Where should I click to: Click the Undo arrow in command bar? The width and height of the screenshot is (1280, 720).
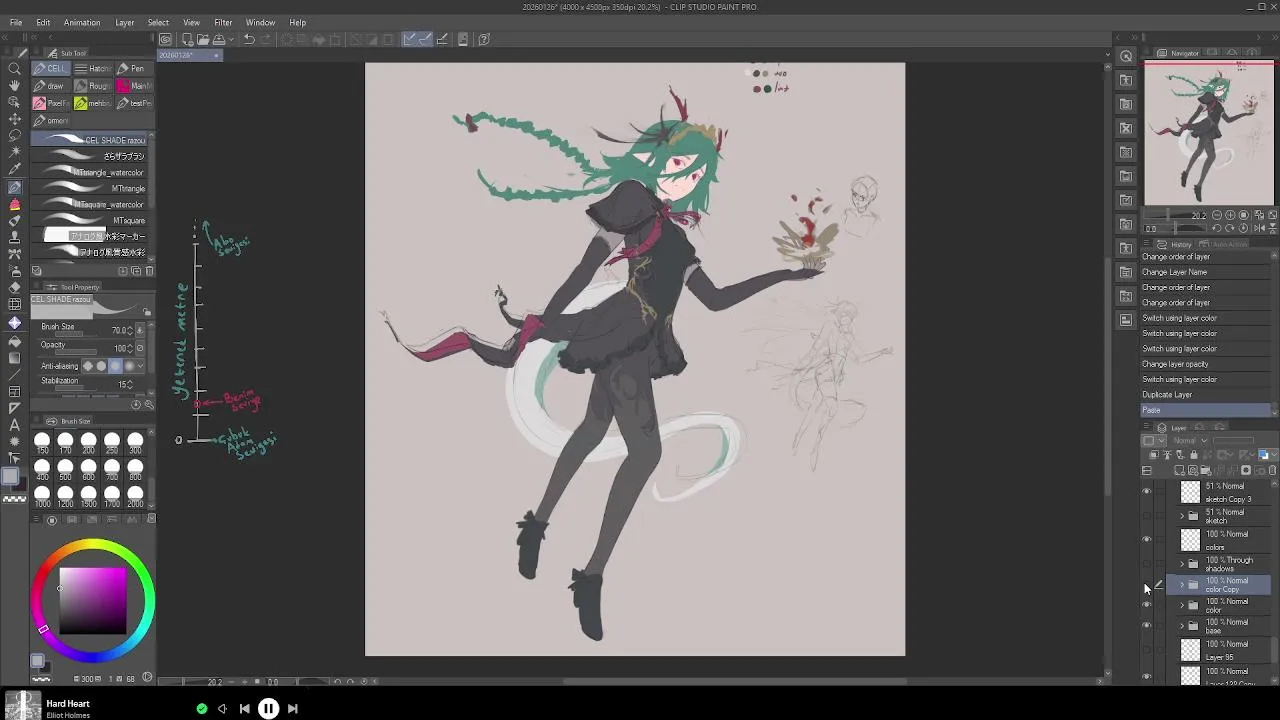(249, 40)
